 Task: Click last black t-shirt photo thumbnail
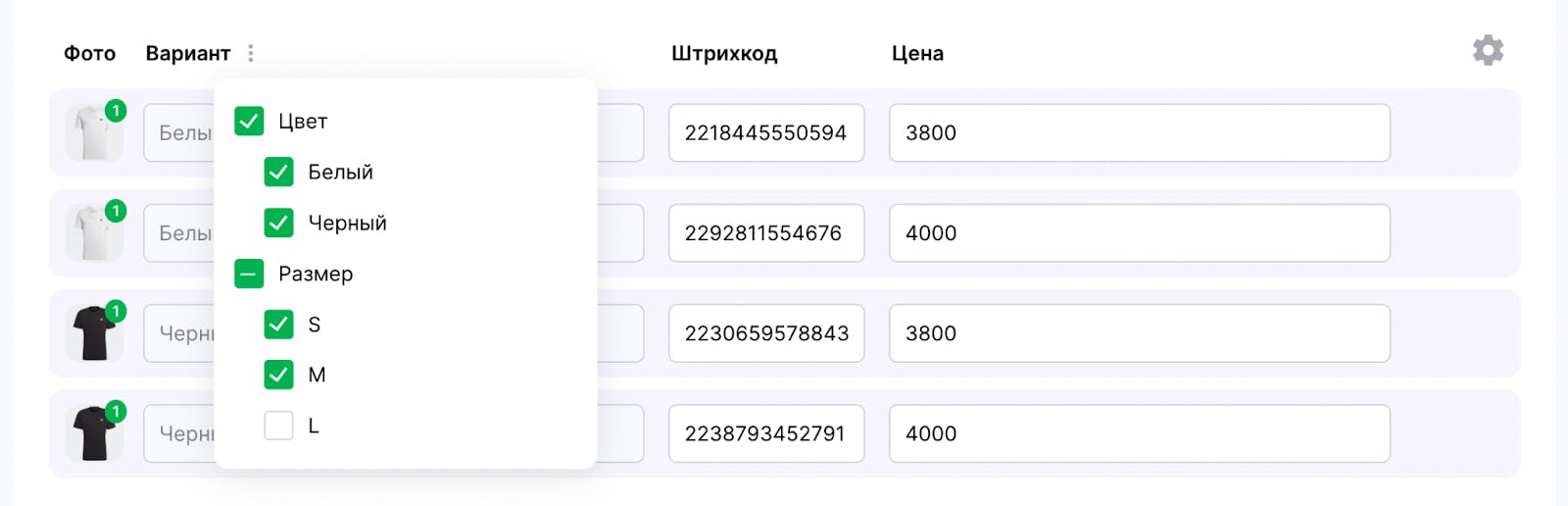pyautogui.click(x=94, y=433)
